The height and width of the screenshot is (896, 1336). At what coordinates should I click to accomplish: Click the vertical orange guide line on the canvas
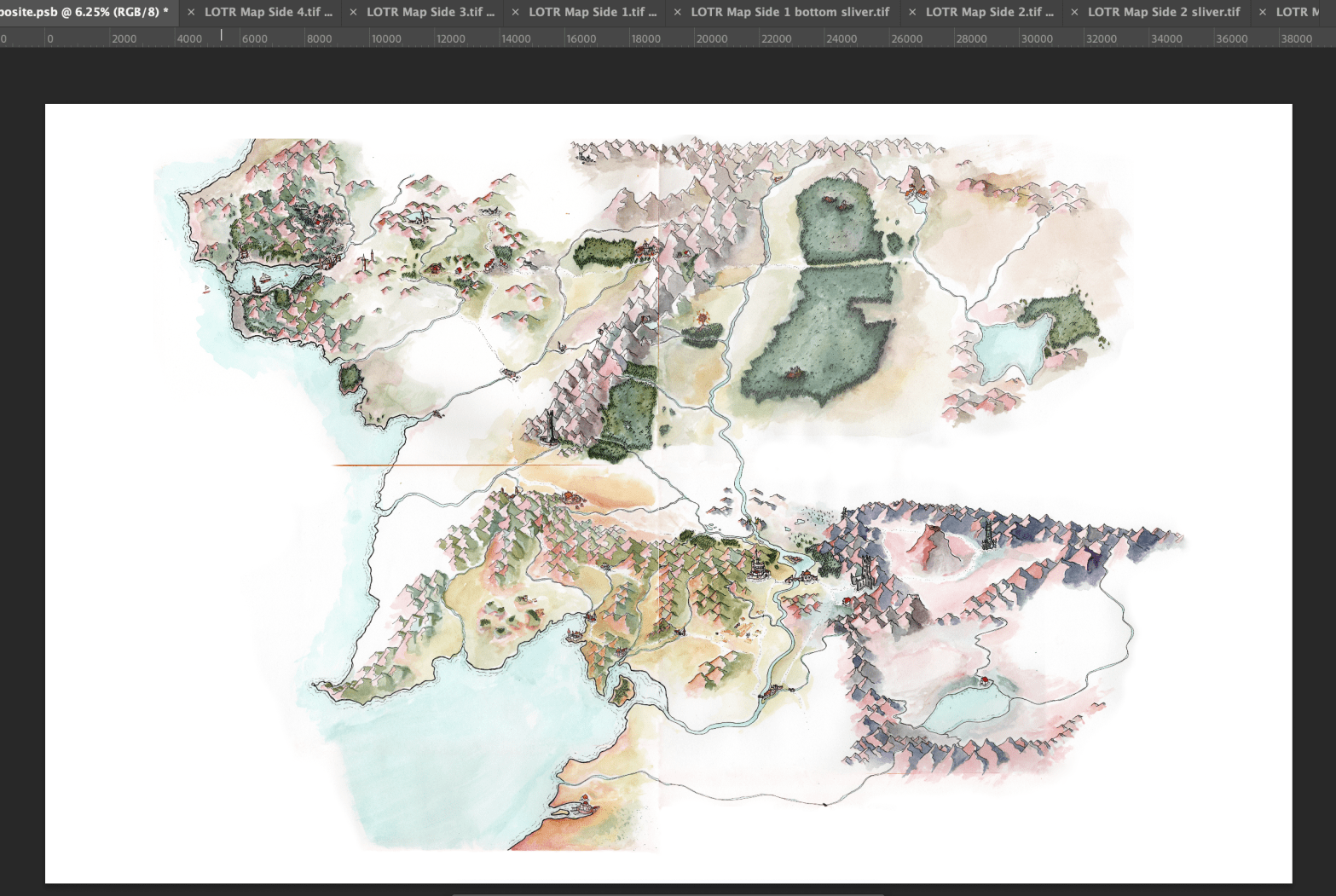pos(657,324)
